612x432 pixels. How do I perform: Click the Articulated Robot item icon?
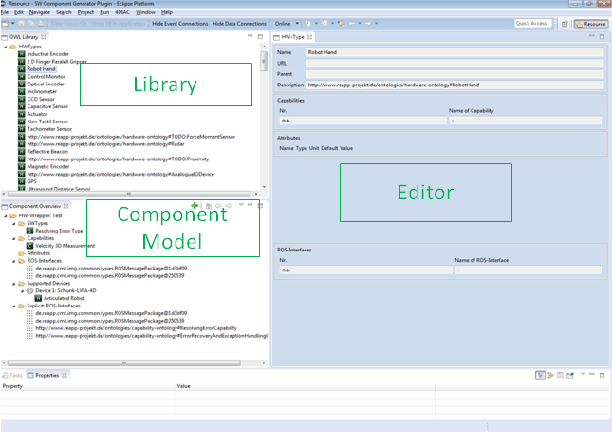click(x=37, y=298)
